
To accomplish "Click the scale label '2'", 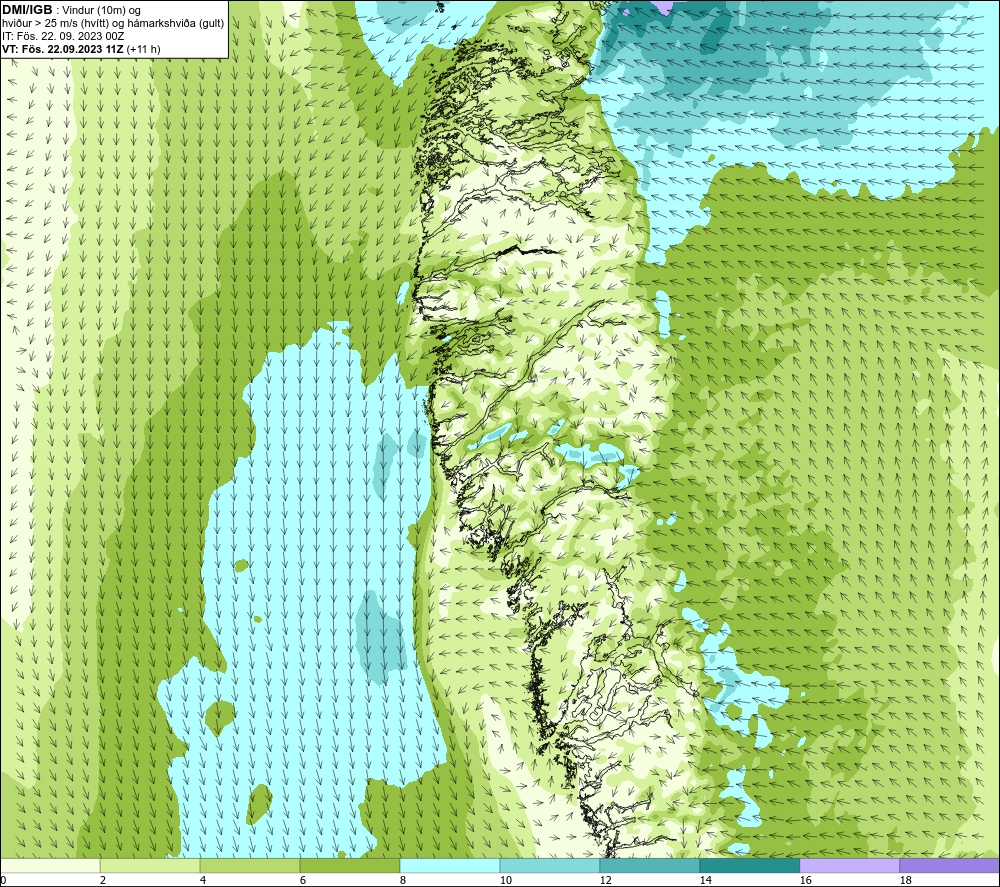I will point(103,880).
